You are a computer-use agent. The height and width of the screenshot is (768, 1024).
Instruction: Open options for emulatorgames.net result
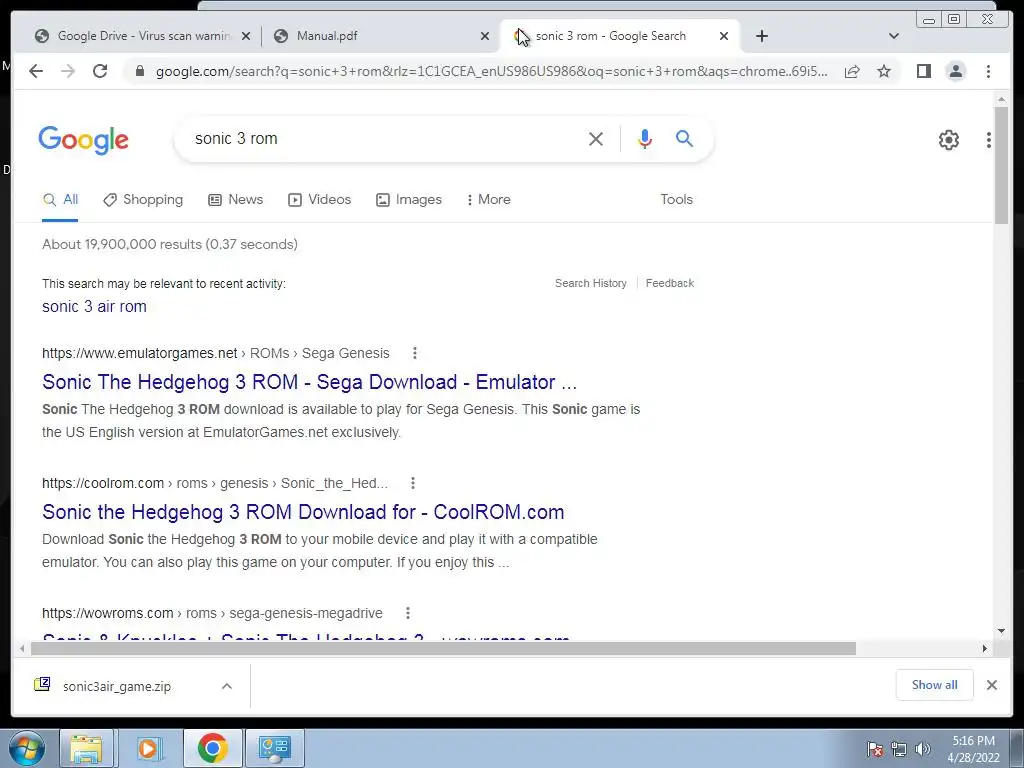[x=415, y=353]
